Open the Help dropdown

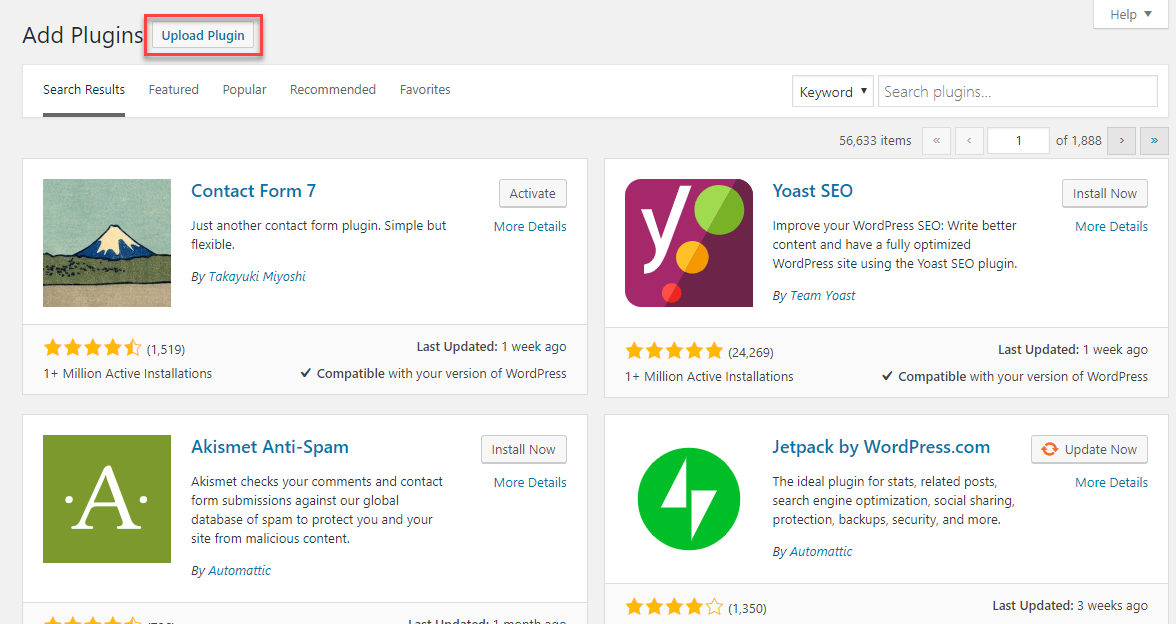pos(1130,14)
